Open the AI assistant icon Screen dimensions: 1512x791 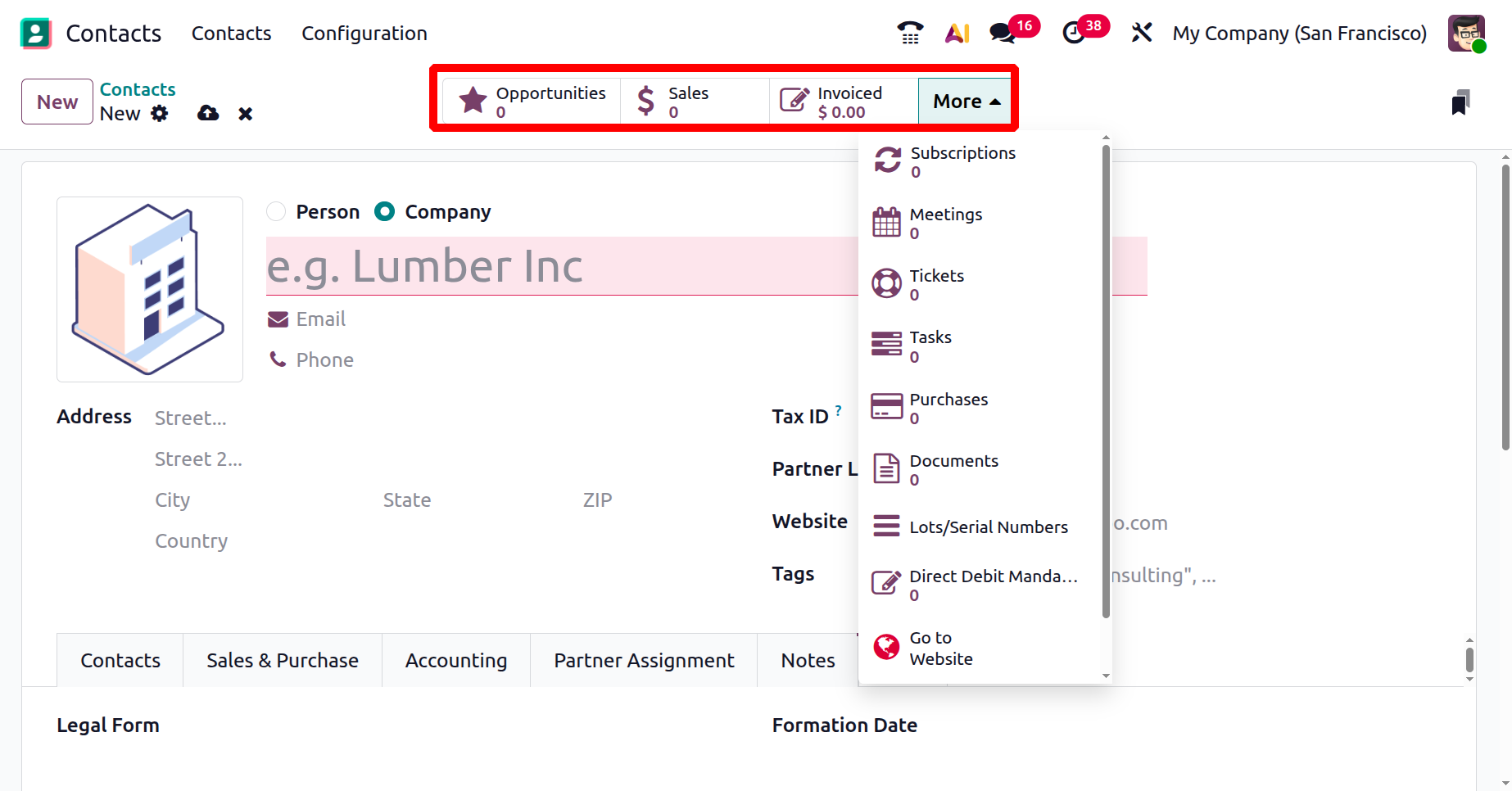point(957,33)
